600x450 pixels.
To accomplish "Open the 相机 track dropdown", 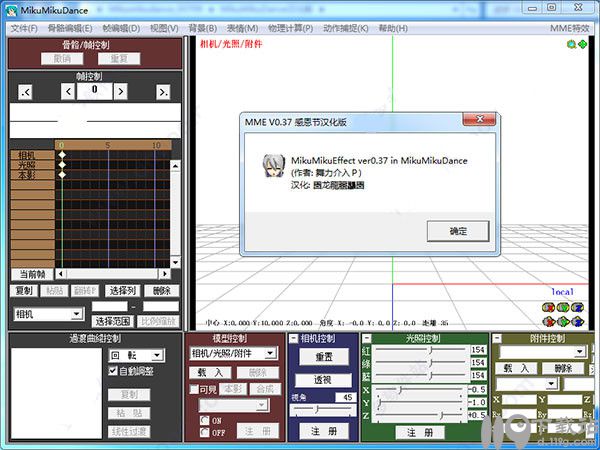I will (x=77, y=314).
